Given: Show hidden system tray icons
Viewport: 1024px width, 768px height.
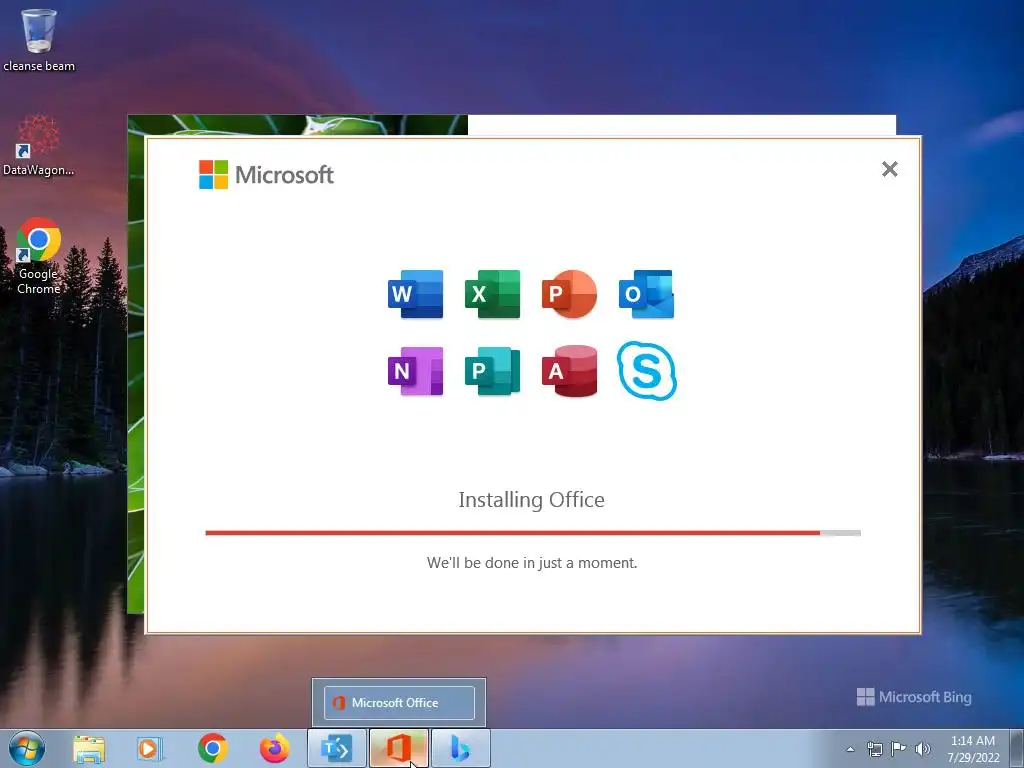Looking at the screenshot, I should [x=850, y=749].
